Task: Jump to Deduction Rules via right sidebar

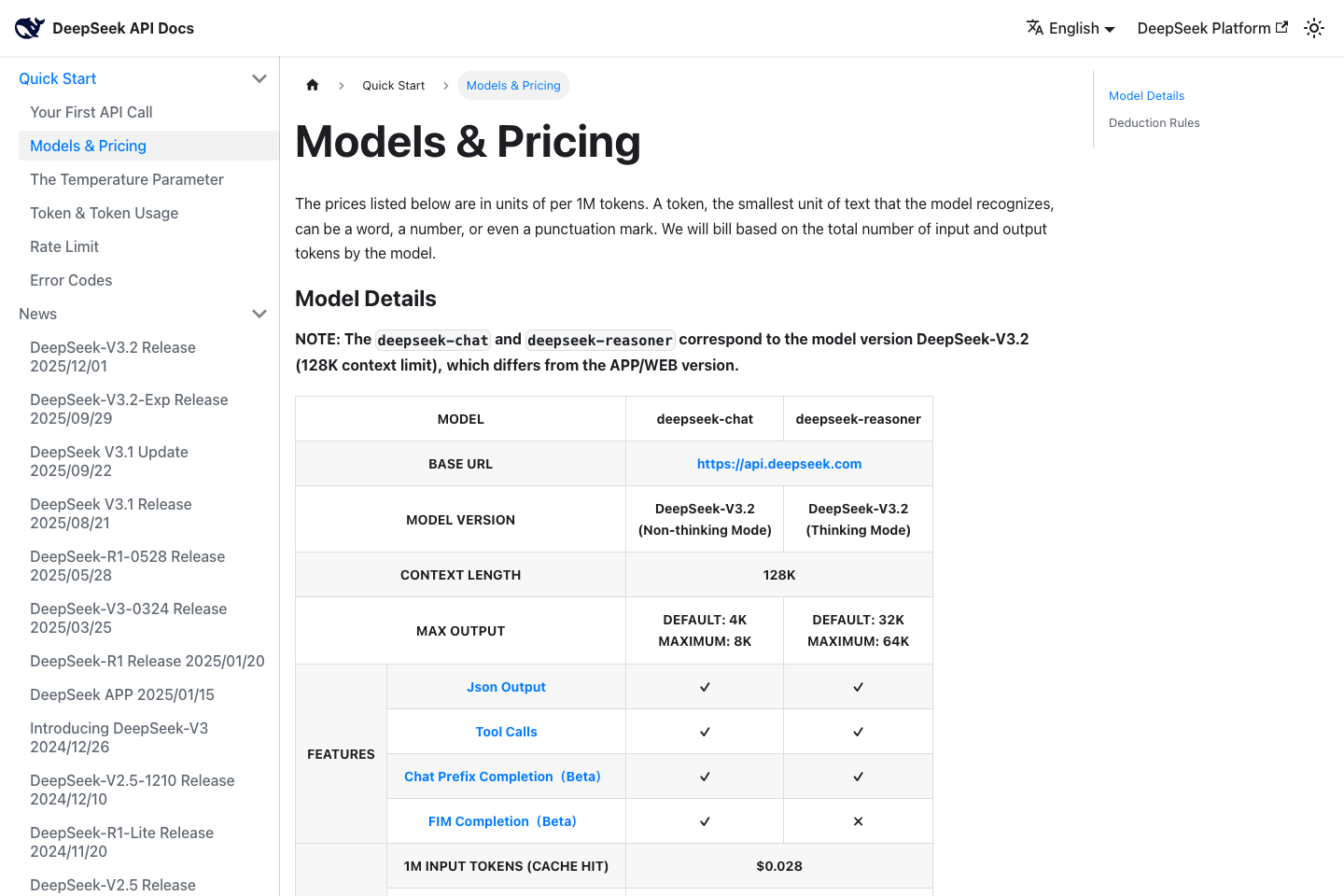Action: click(x=1154, y=122)
